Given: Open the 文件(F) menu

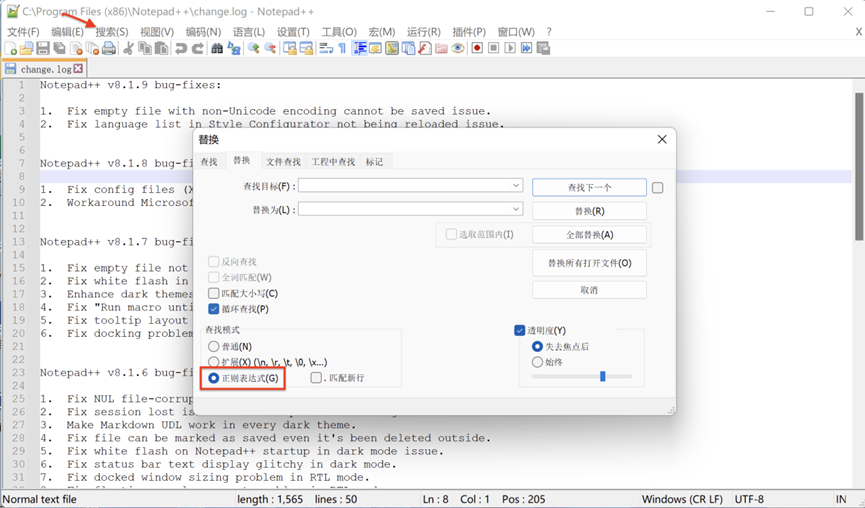Looking at the screenshot, I should click(x=23, y=32).
